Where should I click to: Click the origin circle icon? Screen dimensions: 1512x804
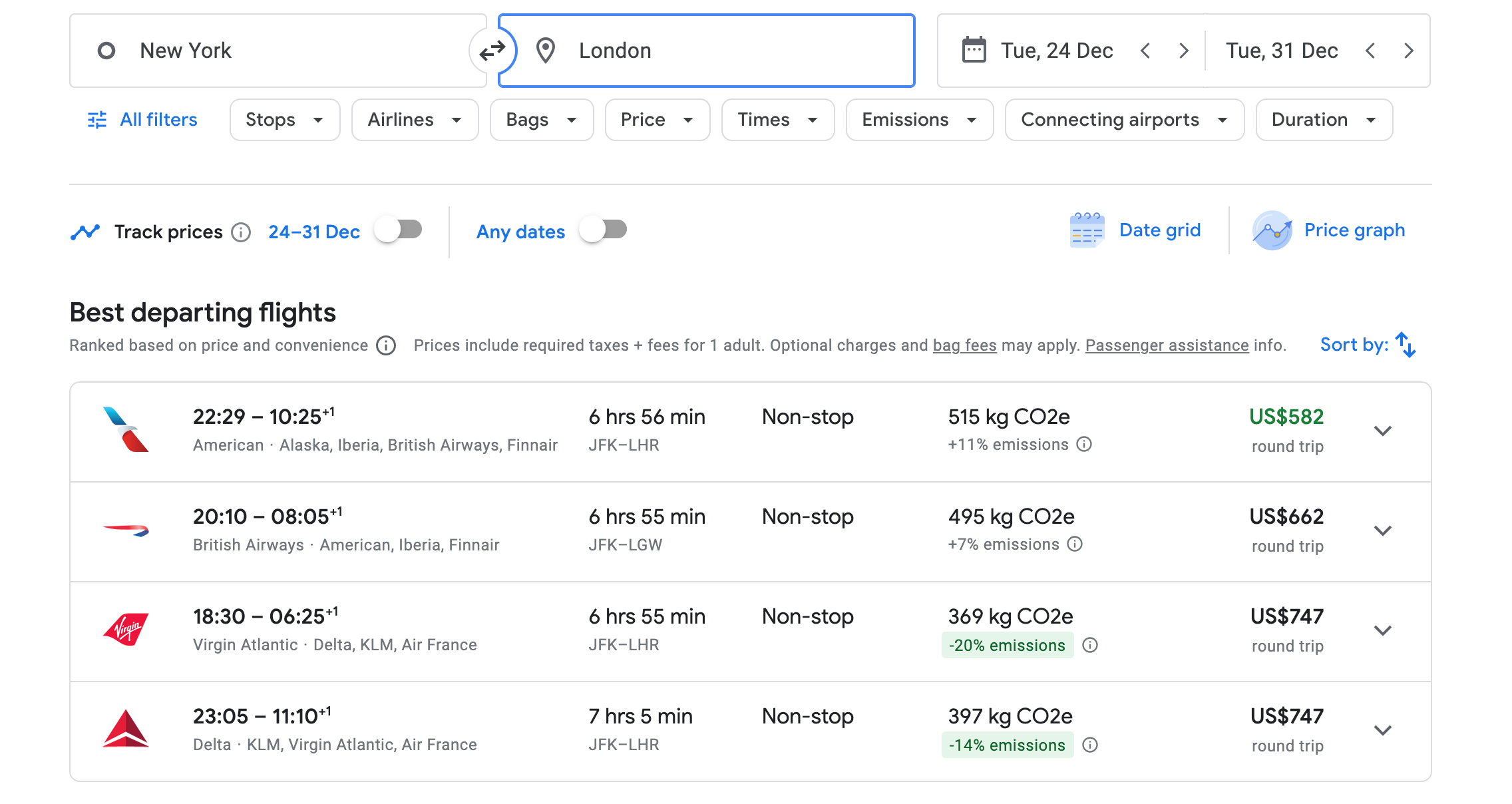tap(106, 51)
